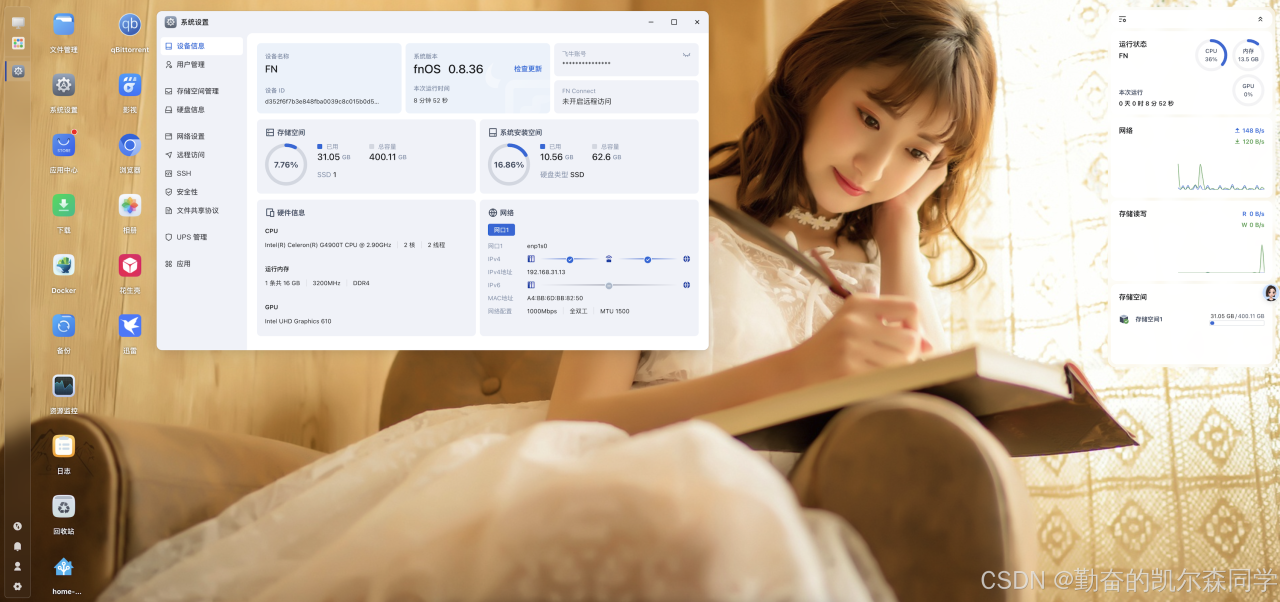
Task: Open the 备份 backup app icon
Action: (64, 326)
